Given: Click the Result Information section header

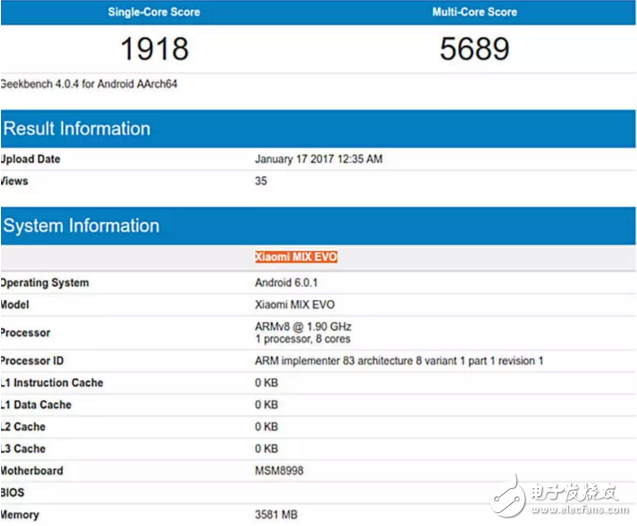Looking at the screenshot, I should pyautogui.click(x=77, y=129).
